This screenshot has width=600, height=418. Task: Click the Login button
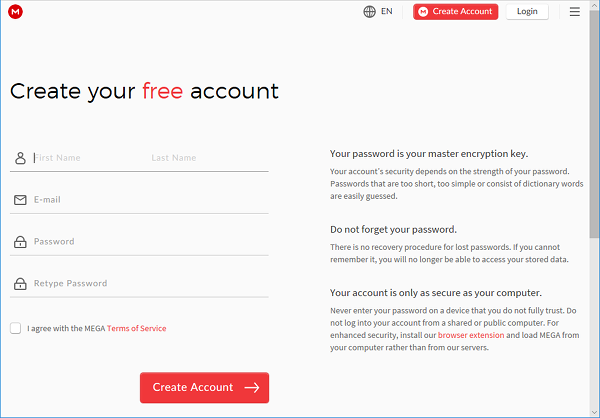point(527,11)
